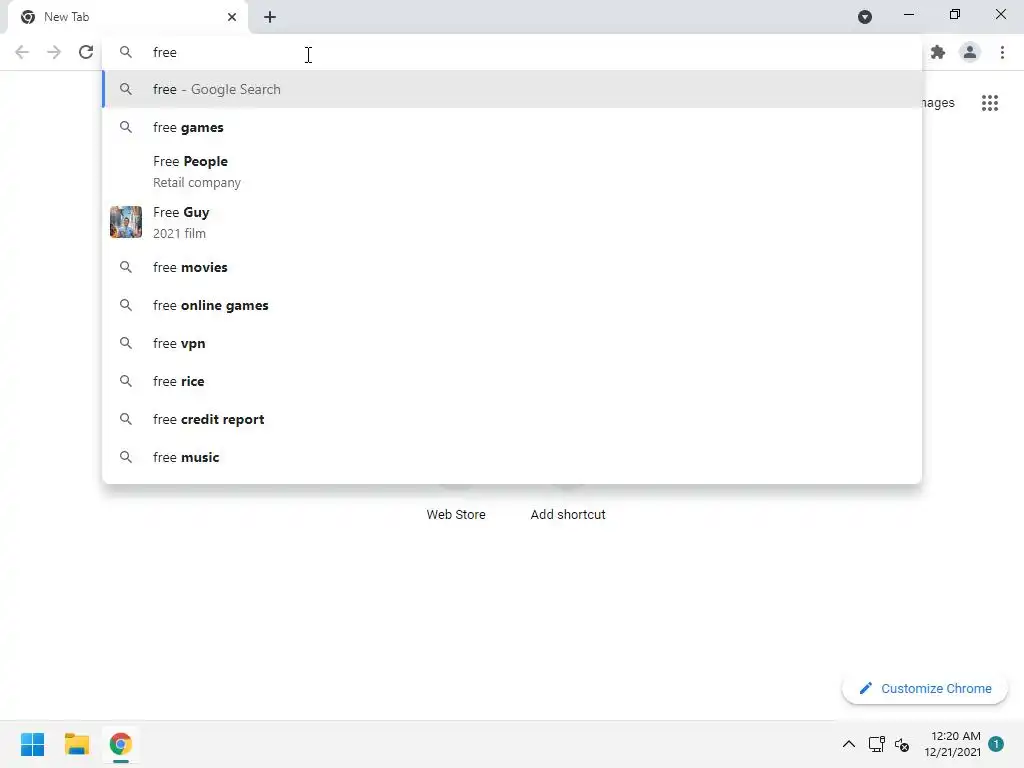Image resolution: width=1024 pixels, height=768 pixels.
Task: Choose the 'free online games' suggestion
Action: click(x=512, y=305)
